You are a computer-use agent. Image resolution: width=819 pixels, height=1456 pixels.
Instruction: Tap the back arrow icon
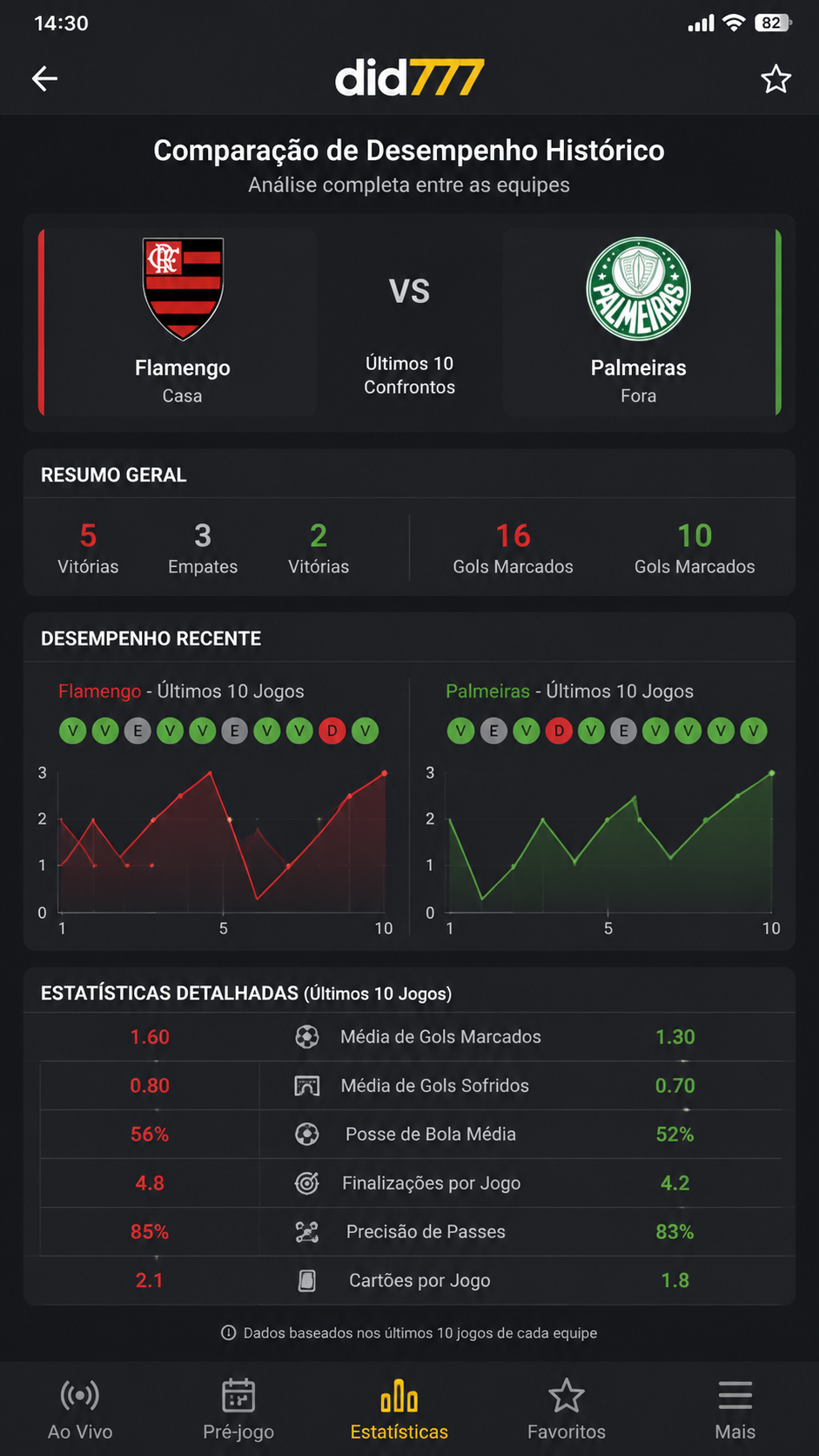[45, 79]
